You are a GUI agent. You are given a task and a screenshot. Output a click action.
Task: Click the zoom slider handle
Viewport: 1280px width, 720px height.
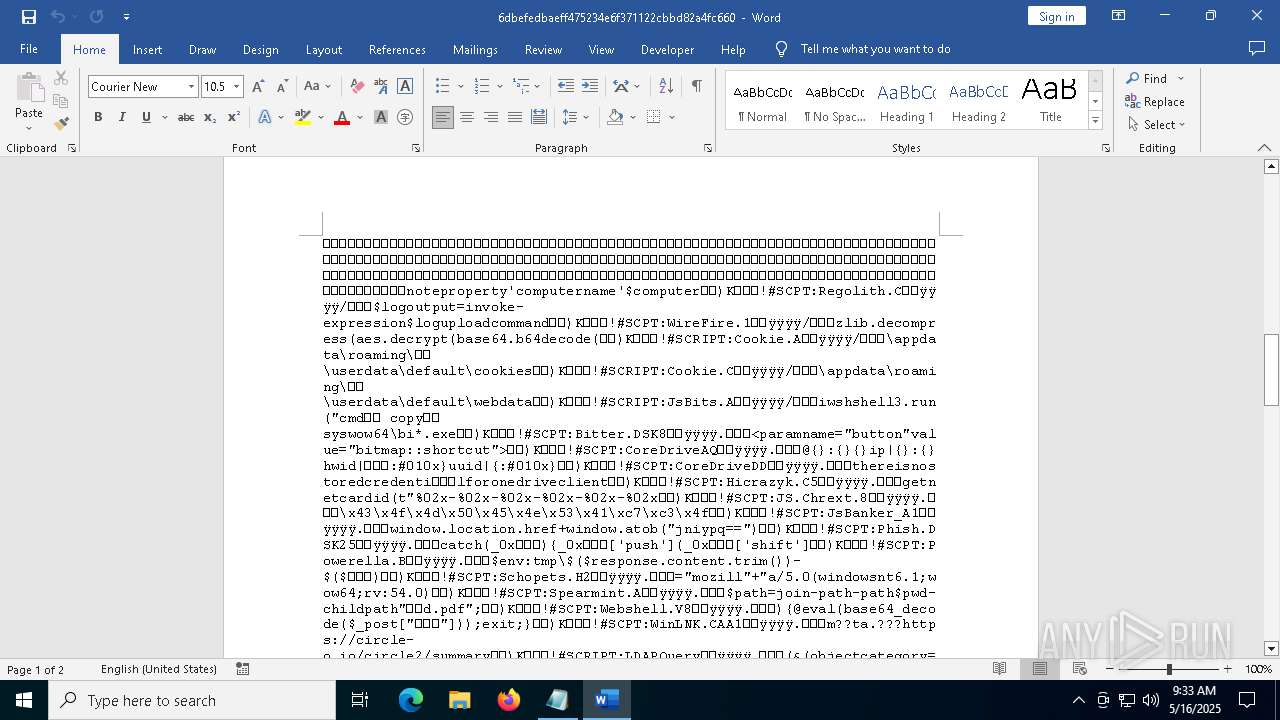click(x=1169, y=669)
